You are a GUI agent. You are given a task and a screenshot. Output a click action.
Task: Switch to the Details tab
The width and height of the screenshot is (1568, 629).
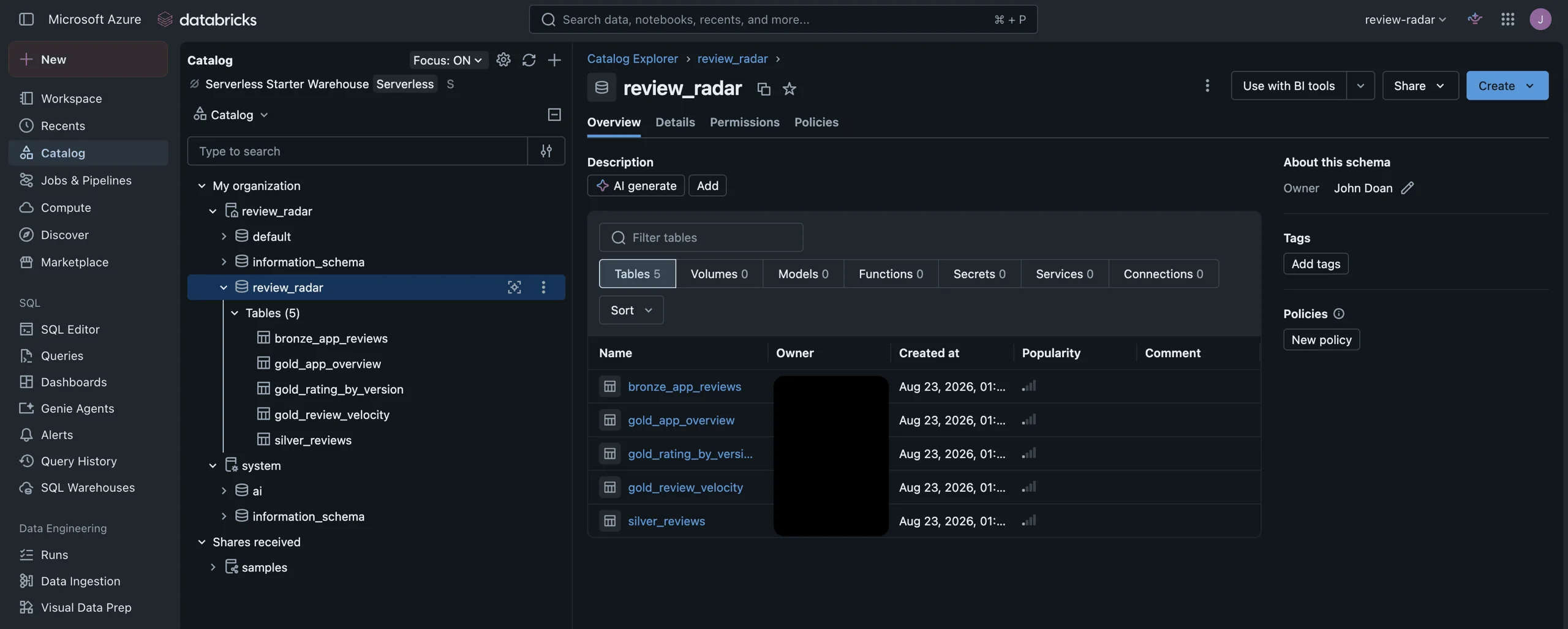coord(675,122)
